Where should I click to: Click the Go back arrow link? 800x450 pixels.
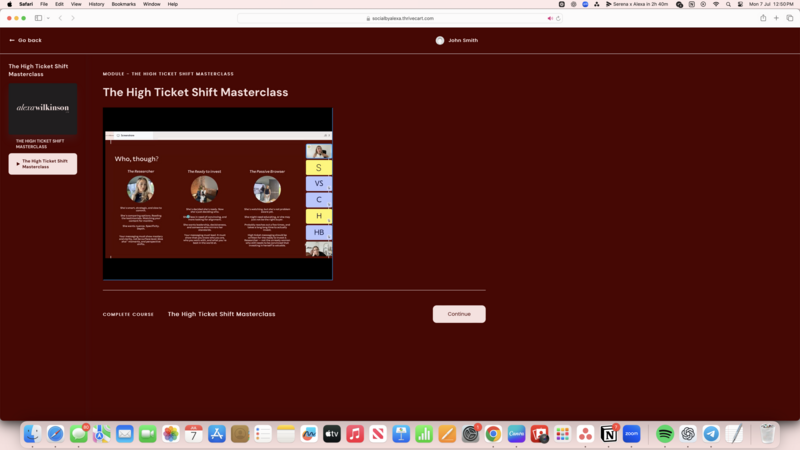coord(26,40)
